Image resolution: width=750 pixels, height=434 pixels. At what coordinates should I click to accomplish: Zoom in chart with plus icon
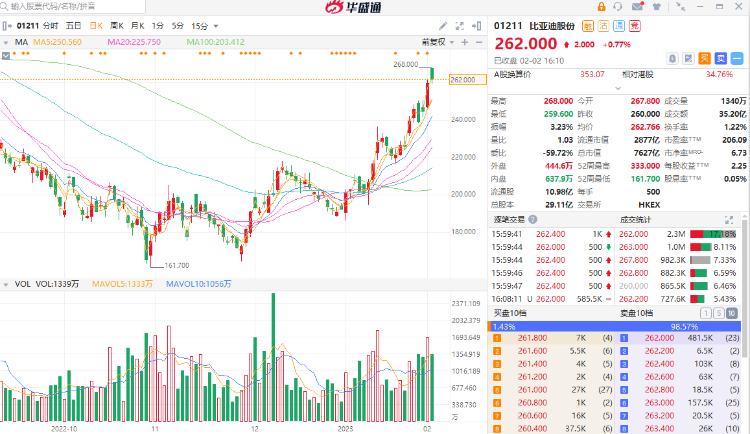(464, 42)
